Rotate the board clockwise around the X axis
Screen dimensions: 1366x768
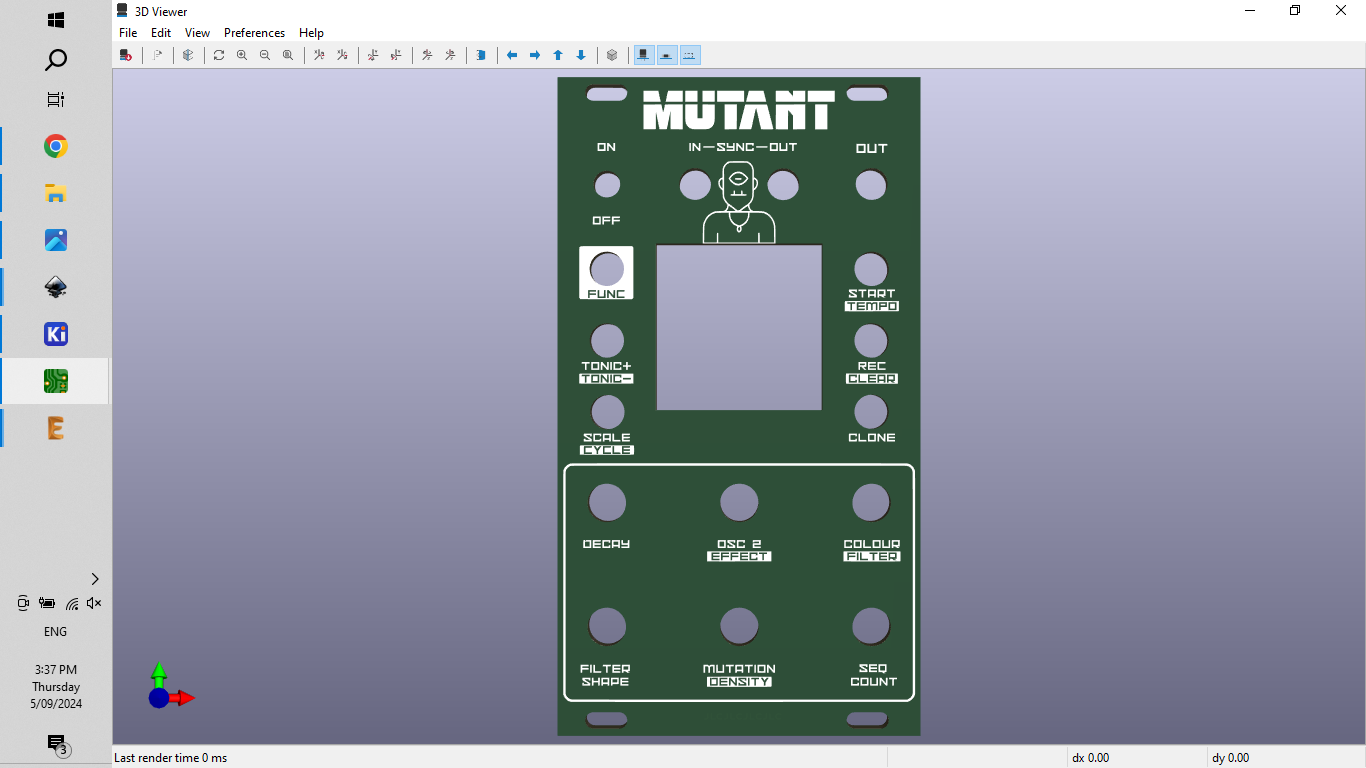318,55
